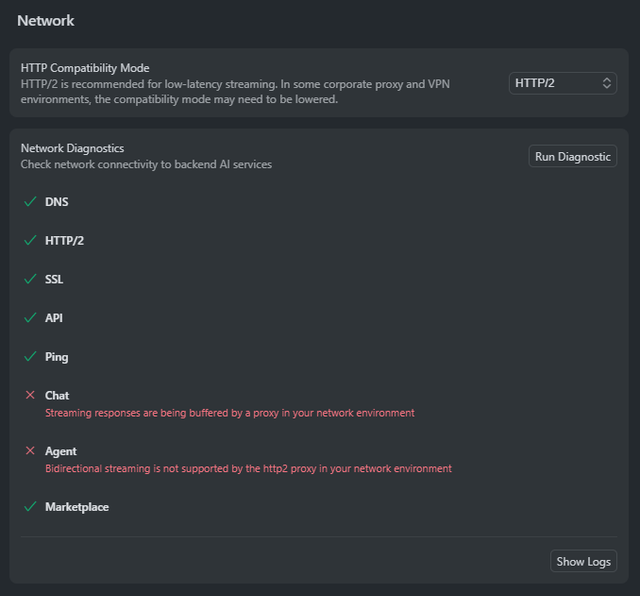Click the Marketplace diagnostic label
This screenshot has height=596, width=640.
(77, 507)
